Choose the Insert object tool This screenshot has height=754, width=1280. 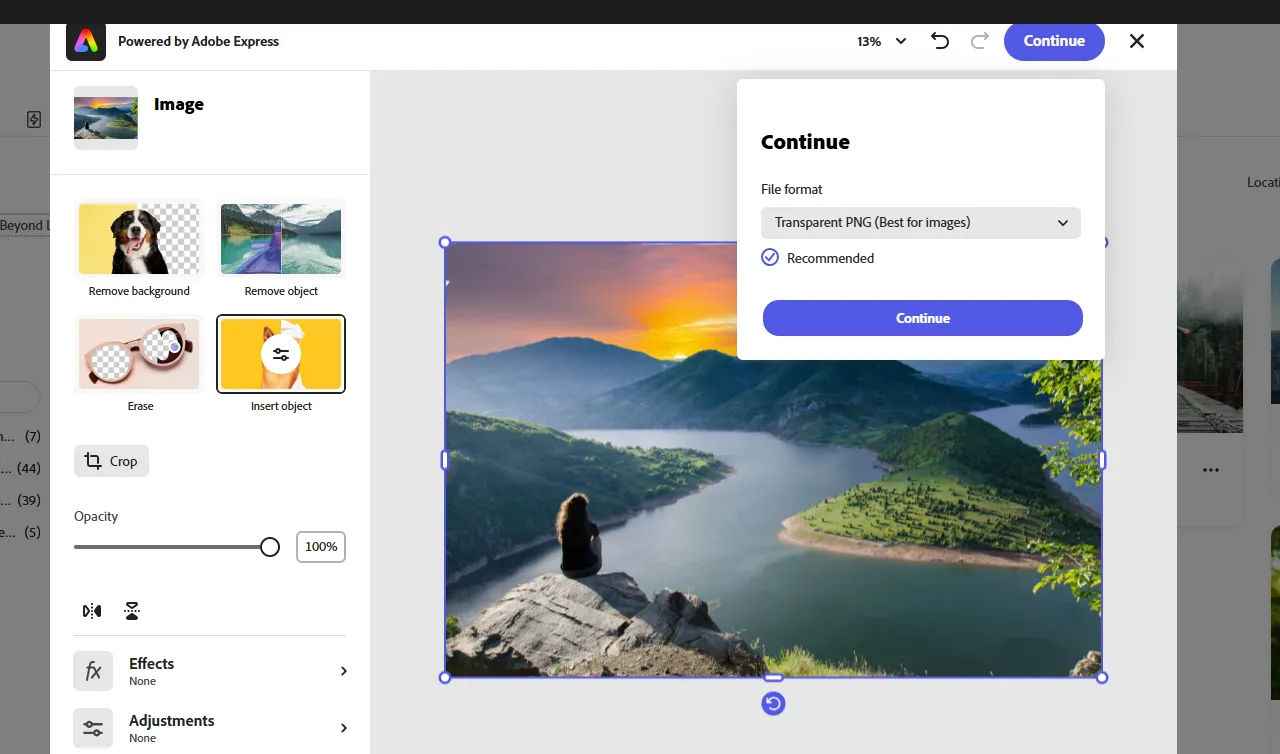[281, 365]
